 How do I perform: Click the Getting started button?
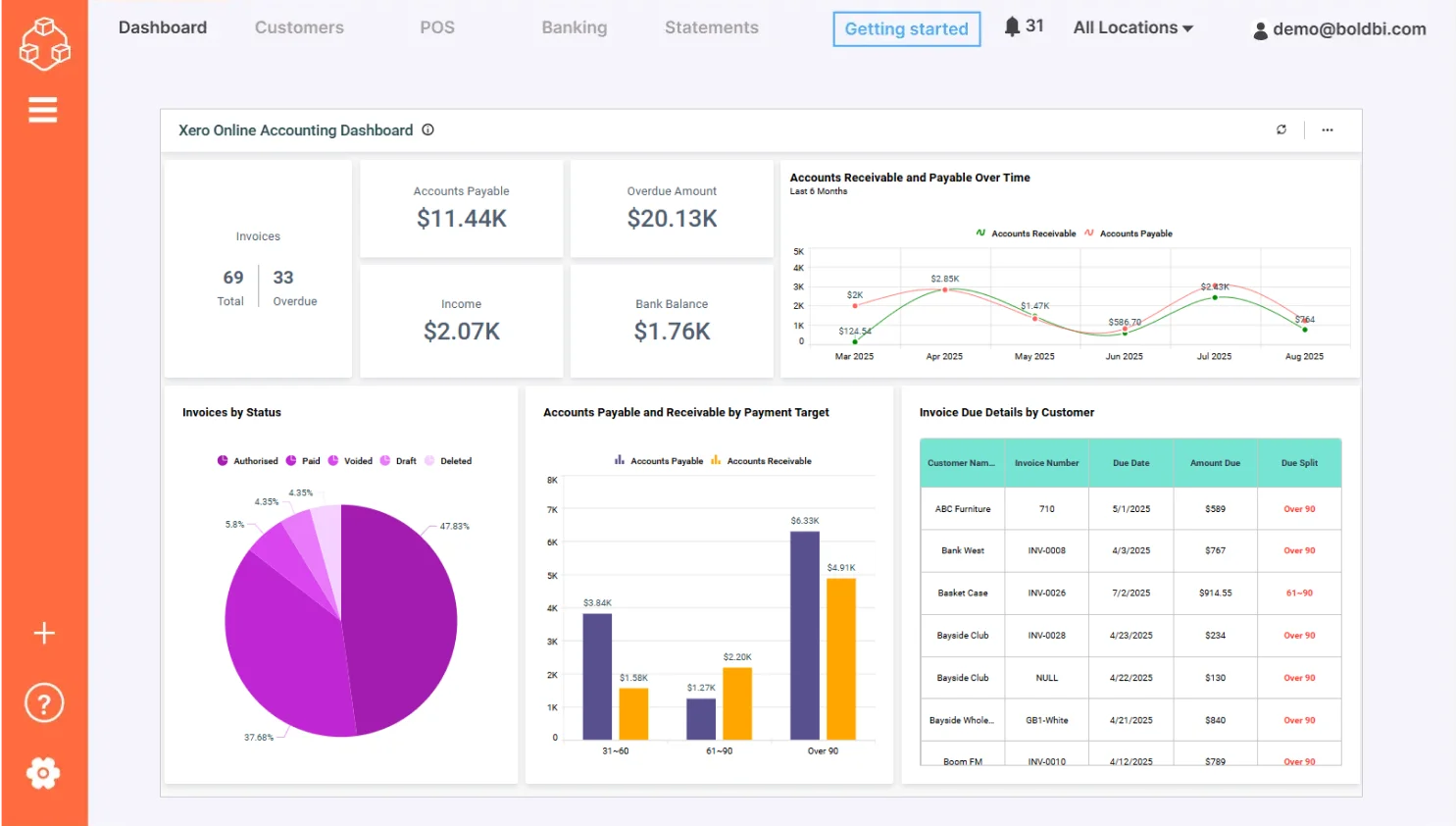(906, 29)
